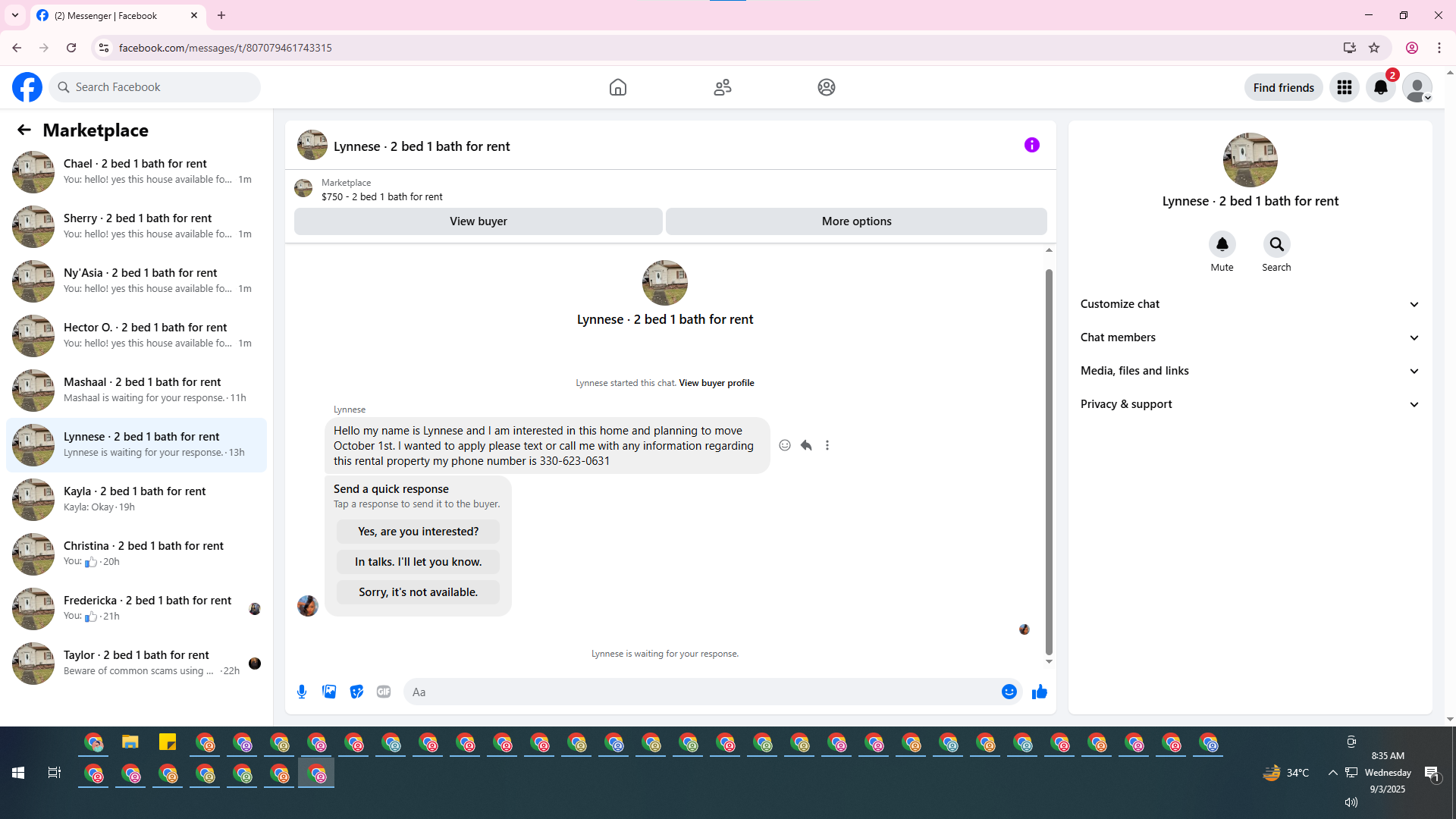This screenshot has width=1456, height=819.
Task: Send quick reply 'Sorry, it's not available.'
Action: [418, 592]
